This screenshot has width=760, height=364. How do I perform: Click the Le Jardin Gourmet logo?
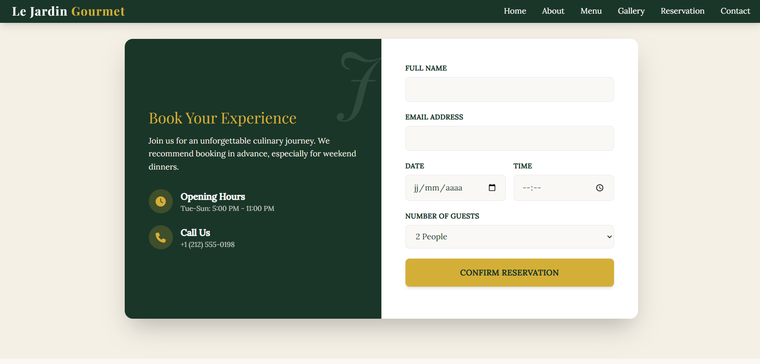point(68,11)
